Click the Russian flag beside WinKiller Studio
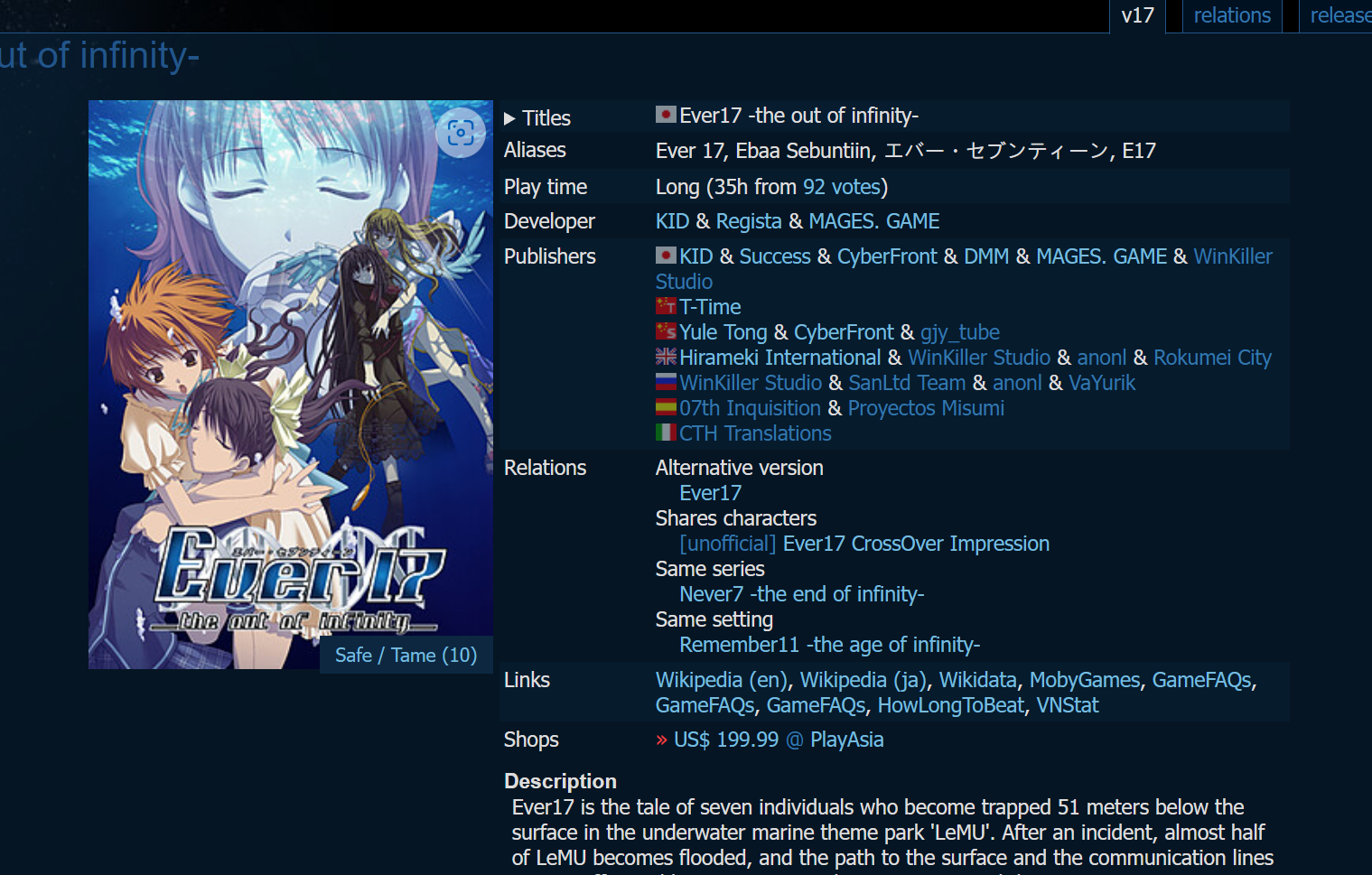The image size is (1372, 875). [666, 382]
